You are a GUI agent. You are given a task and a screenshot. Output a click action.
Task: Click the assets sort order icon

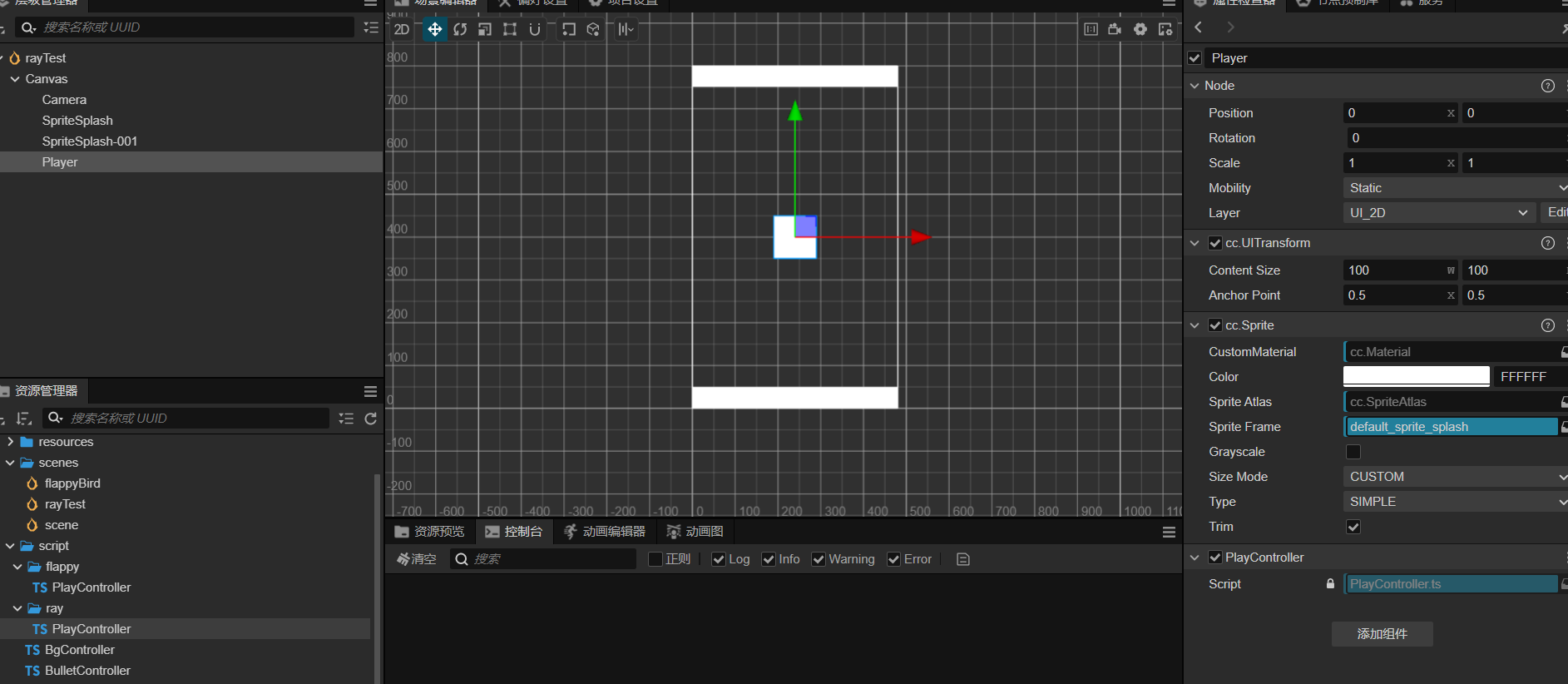23,419
